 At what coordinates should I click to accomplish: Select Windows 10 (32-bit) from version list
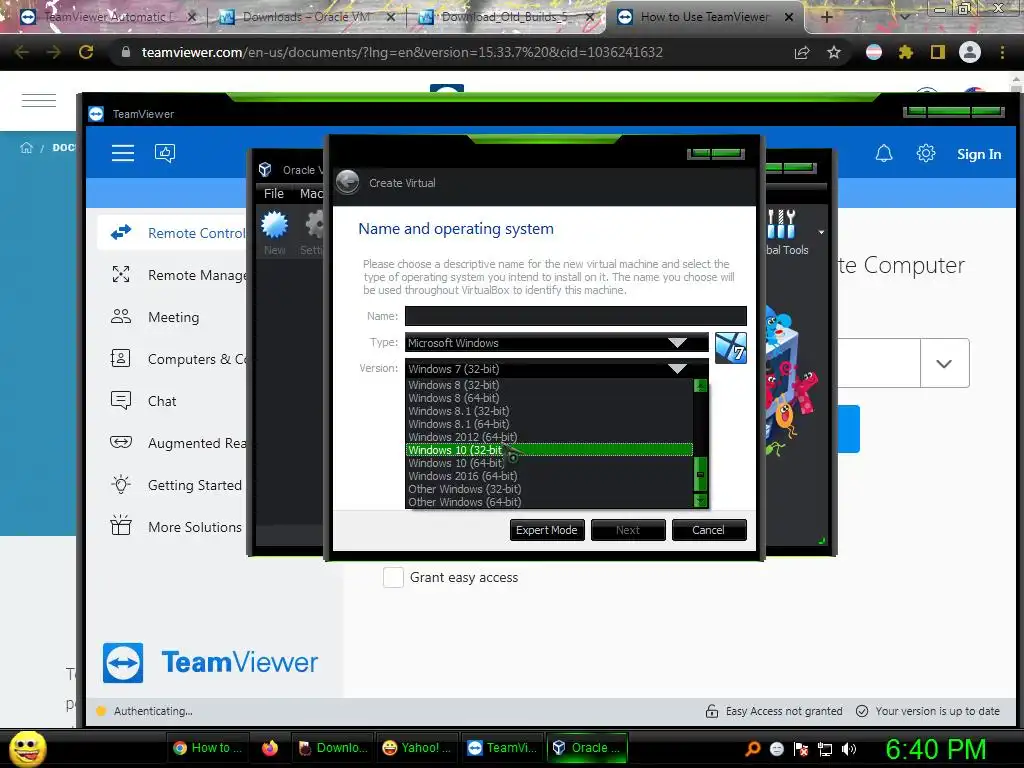click(549, 450)
